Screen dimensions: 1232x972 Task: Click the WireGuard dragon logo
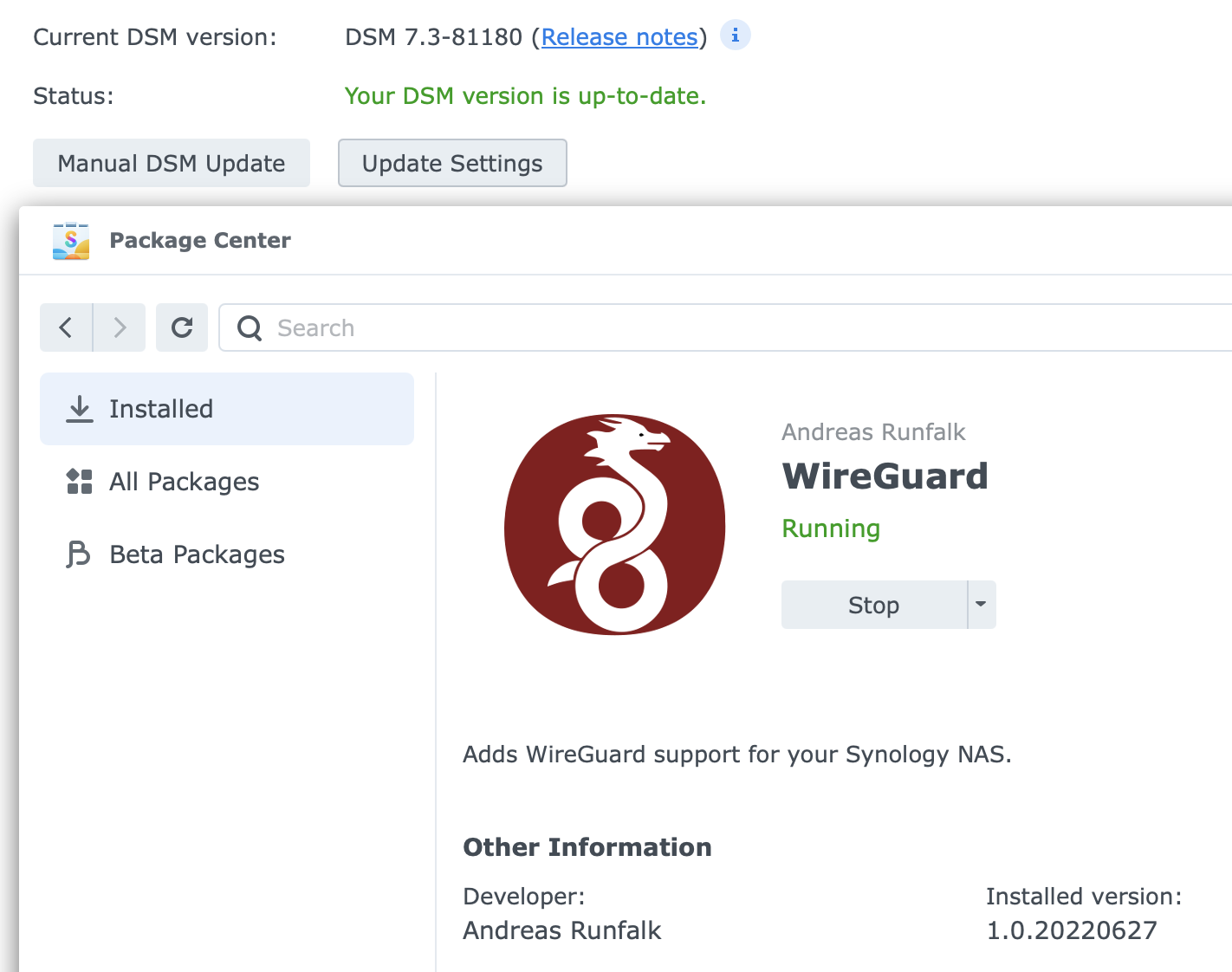pyautogui.click(x=615, y=525)
